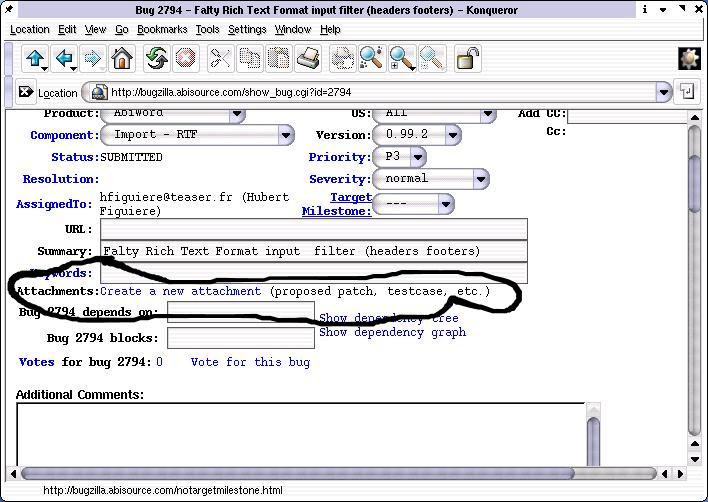Click the Stop loading icon
Image resolution: width=708 pixels, height=502 pixels.
(x=185, y=59)
